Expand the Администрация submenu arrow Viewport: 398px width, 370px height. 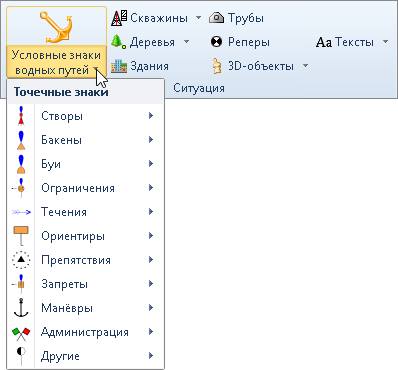point(151,332)
